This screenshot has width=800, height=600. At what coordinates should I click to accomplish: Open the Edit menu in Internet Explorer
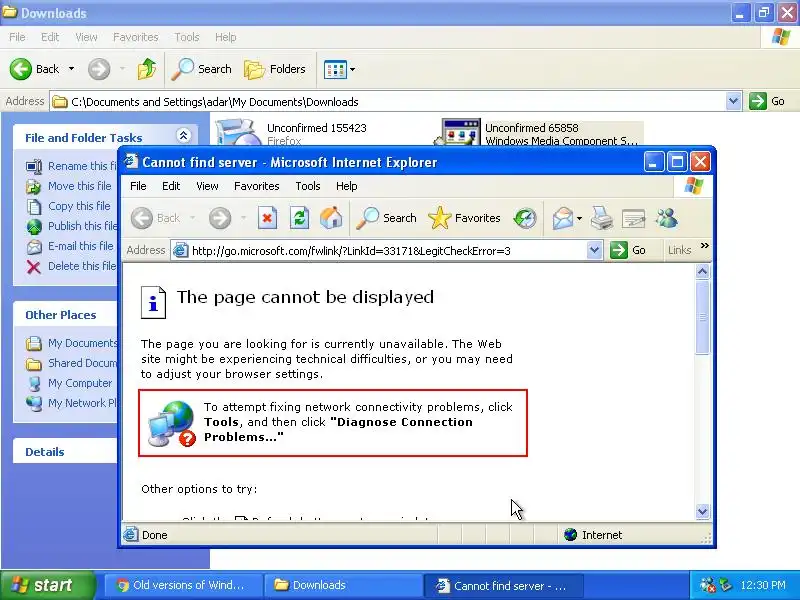pyautogui.click(x=171, y=186)
